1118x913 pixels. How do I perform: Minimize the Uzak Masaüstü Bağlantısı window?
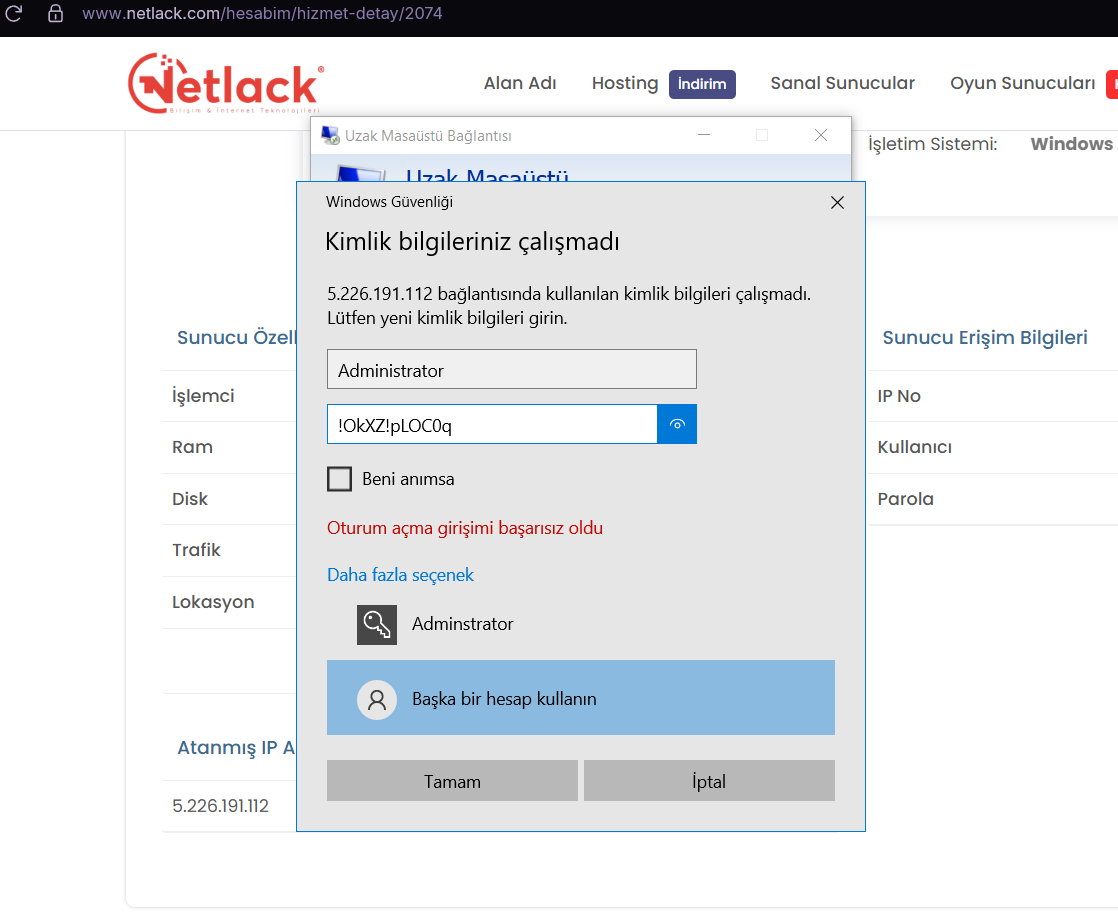pyautogui.click(x=704, y=136)
